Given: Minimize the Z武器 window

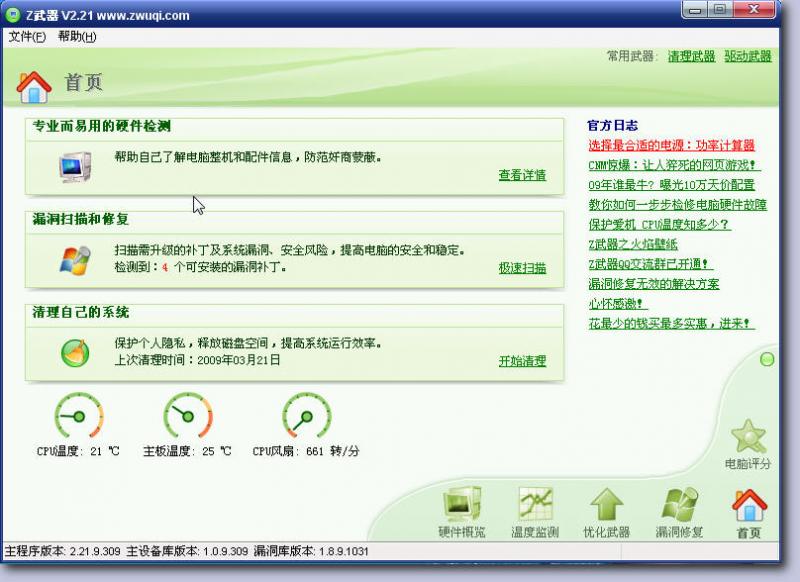Looking at the screenshot, I should click(x=694, y=10).
